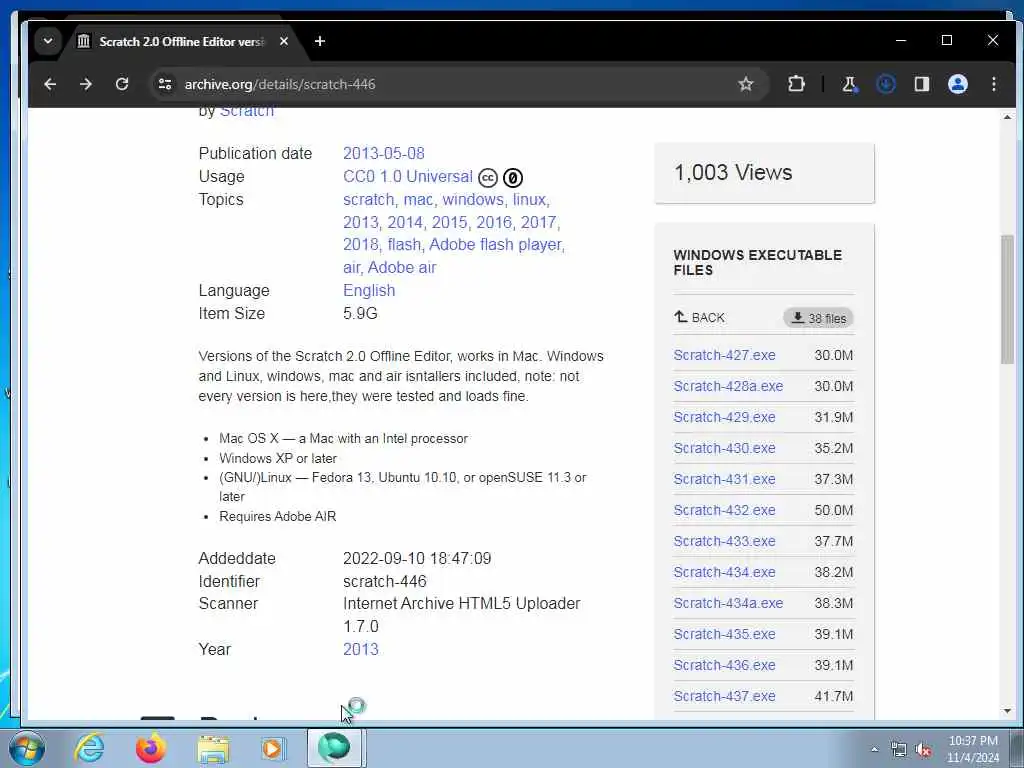
Task: Open the 2018 topic link
Action: click(x=360, y=244)
